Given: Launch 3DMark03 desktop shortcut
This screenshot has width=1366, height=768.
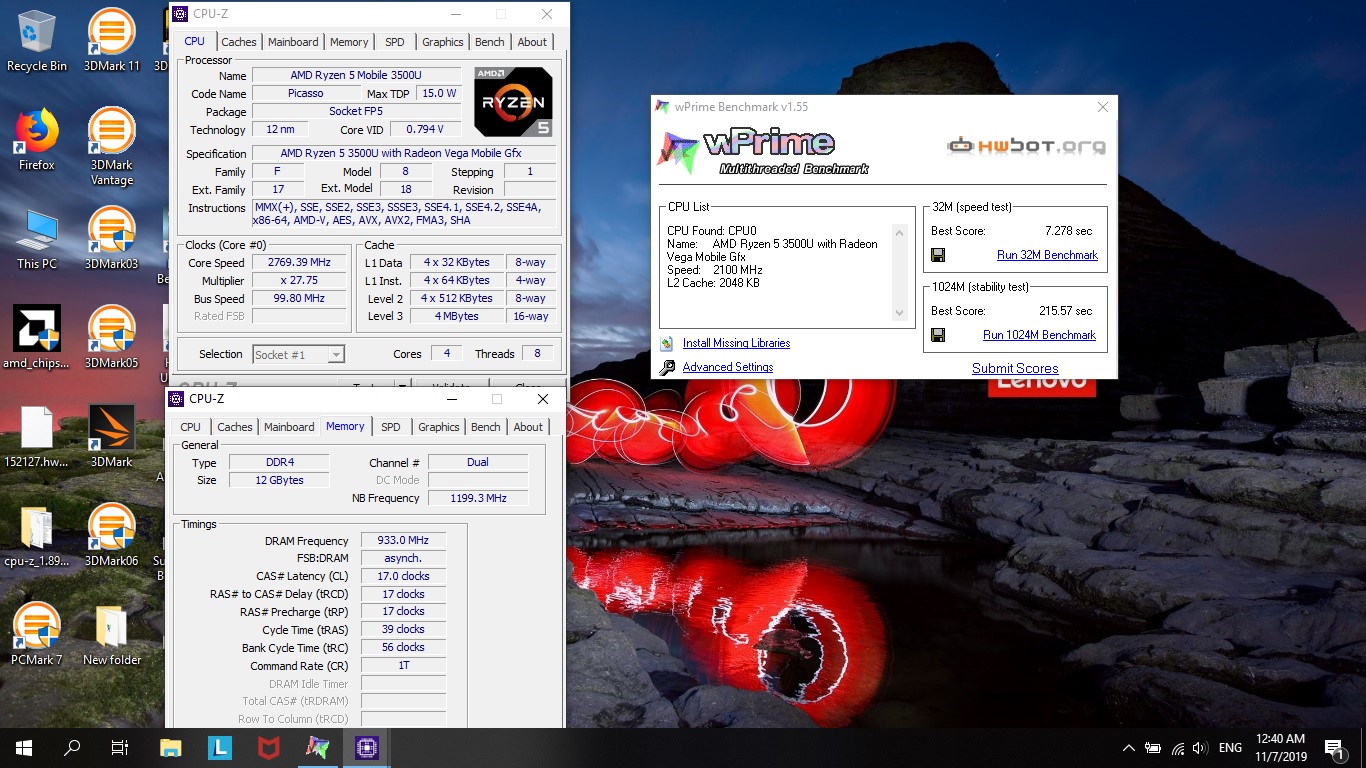Looking at the screenshot, I should pyautogui.click(x=112, y=238).
